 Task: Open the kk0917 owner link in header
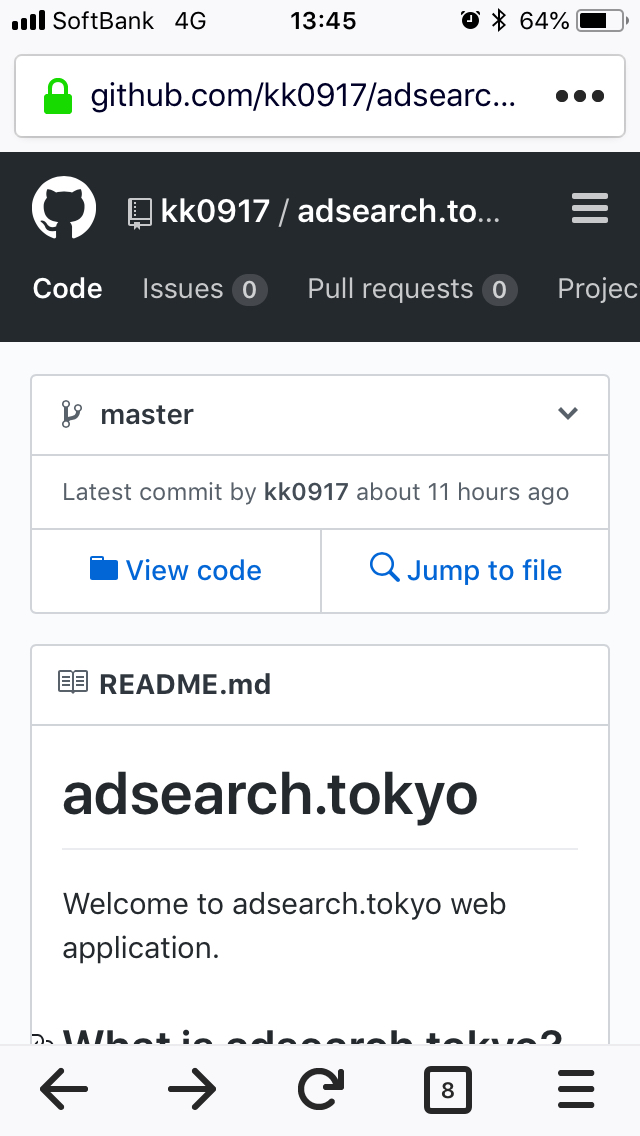click(x=215, y=211)
